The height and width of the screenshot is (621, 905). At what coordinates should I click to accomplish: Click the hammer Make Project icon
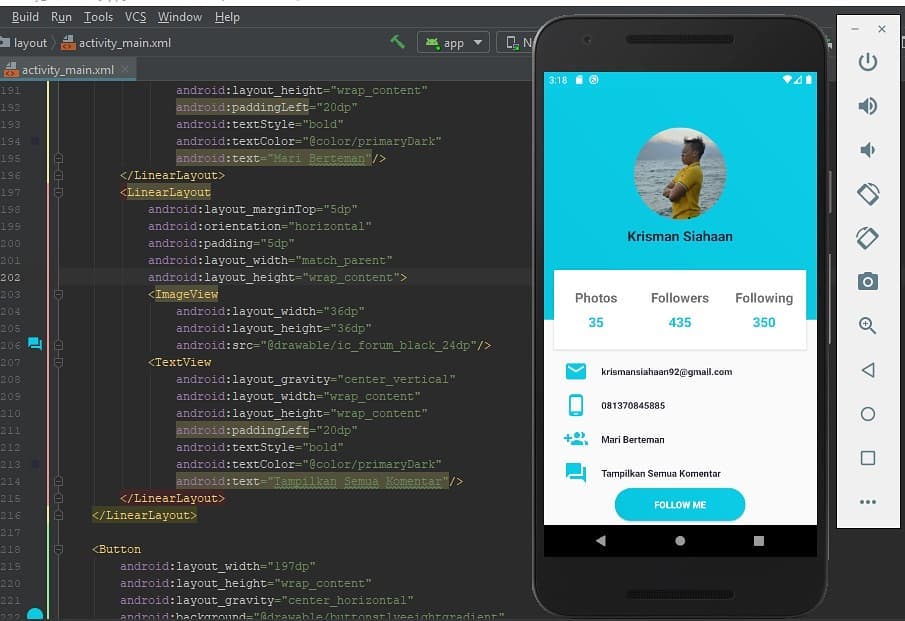(398, 42)
